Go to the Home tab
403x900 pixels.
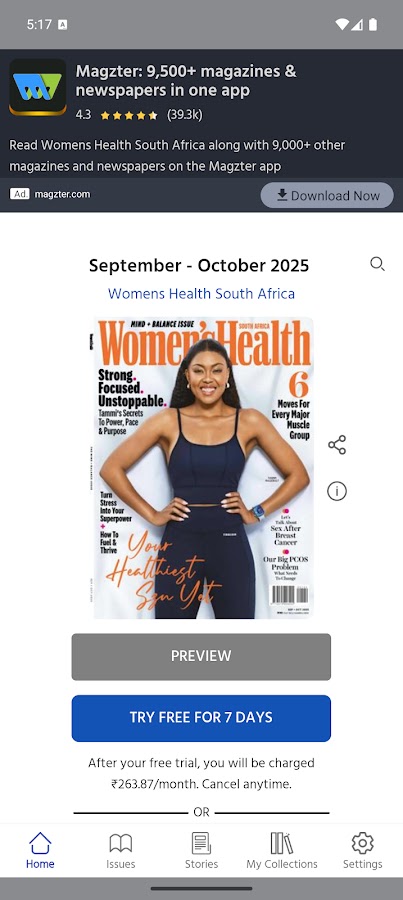[x=40, y=851]
